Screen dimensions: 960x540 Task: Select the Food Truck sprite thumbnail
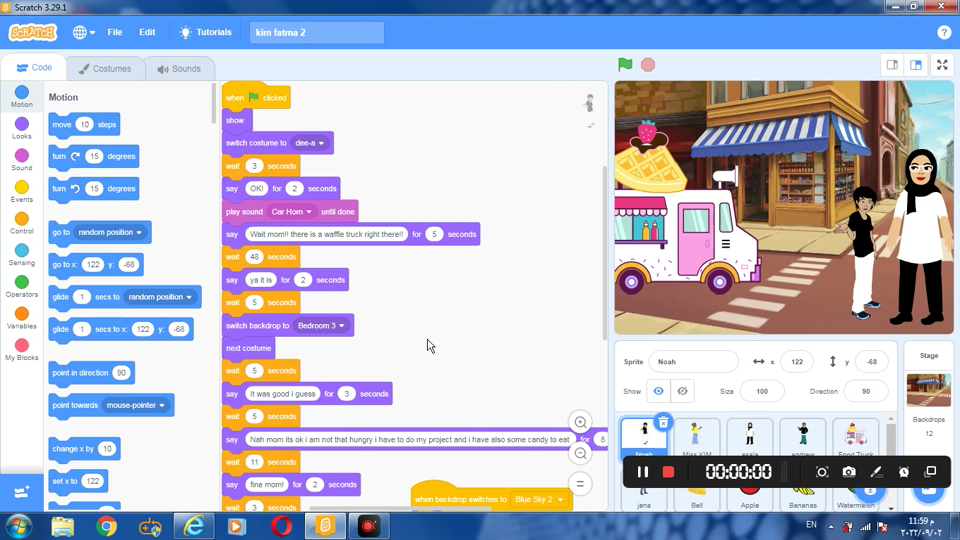[x=855, y=438]
